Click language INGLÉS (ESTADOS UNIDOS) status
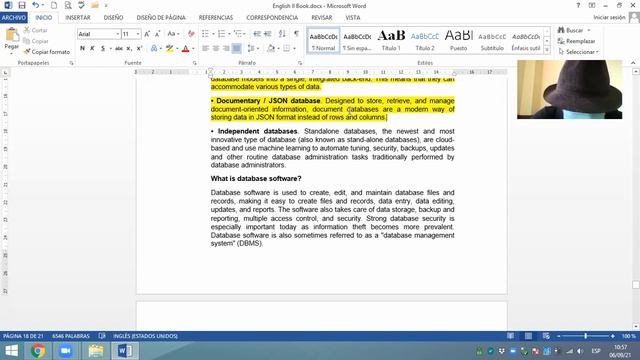This screenshot has height=360, width=640. coord(145,336)
